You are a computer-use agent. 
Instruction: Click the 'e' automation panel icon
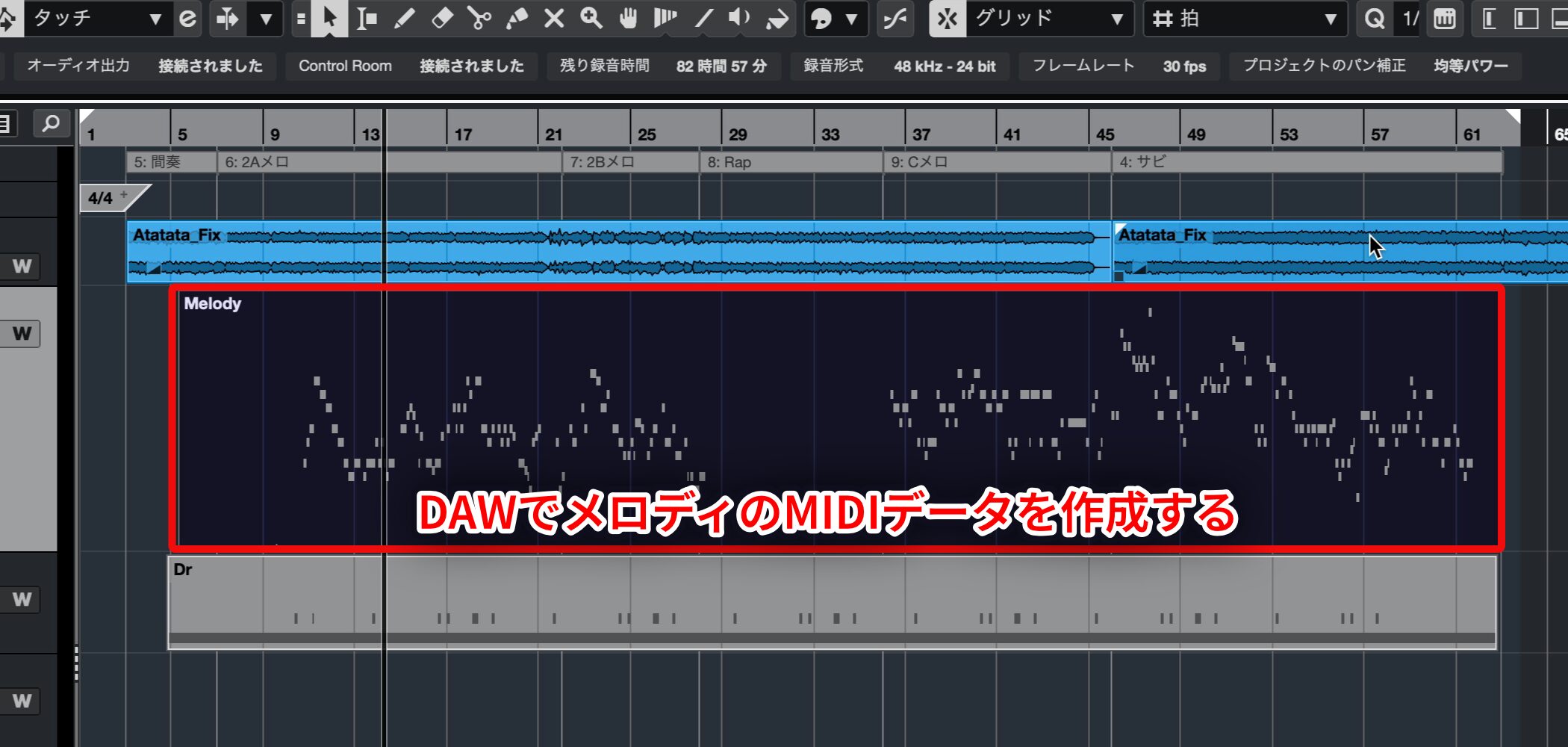coord(188,18)
